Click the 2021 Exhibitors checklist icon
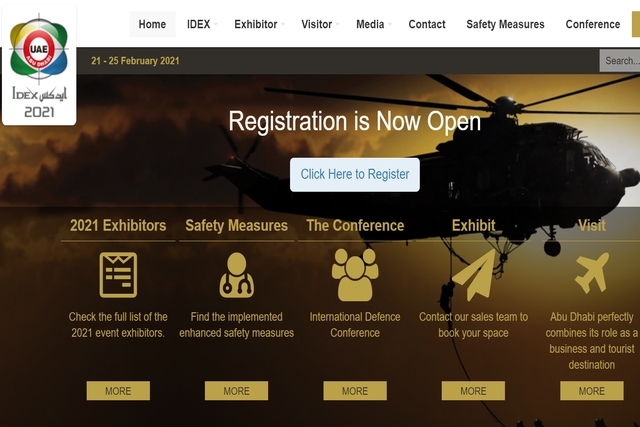The width and height of the screenshot is (640, 427). click(118, 275)
